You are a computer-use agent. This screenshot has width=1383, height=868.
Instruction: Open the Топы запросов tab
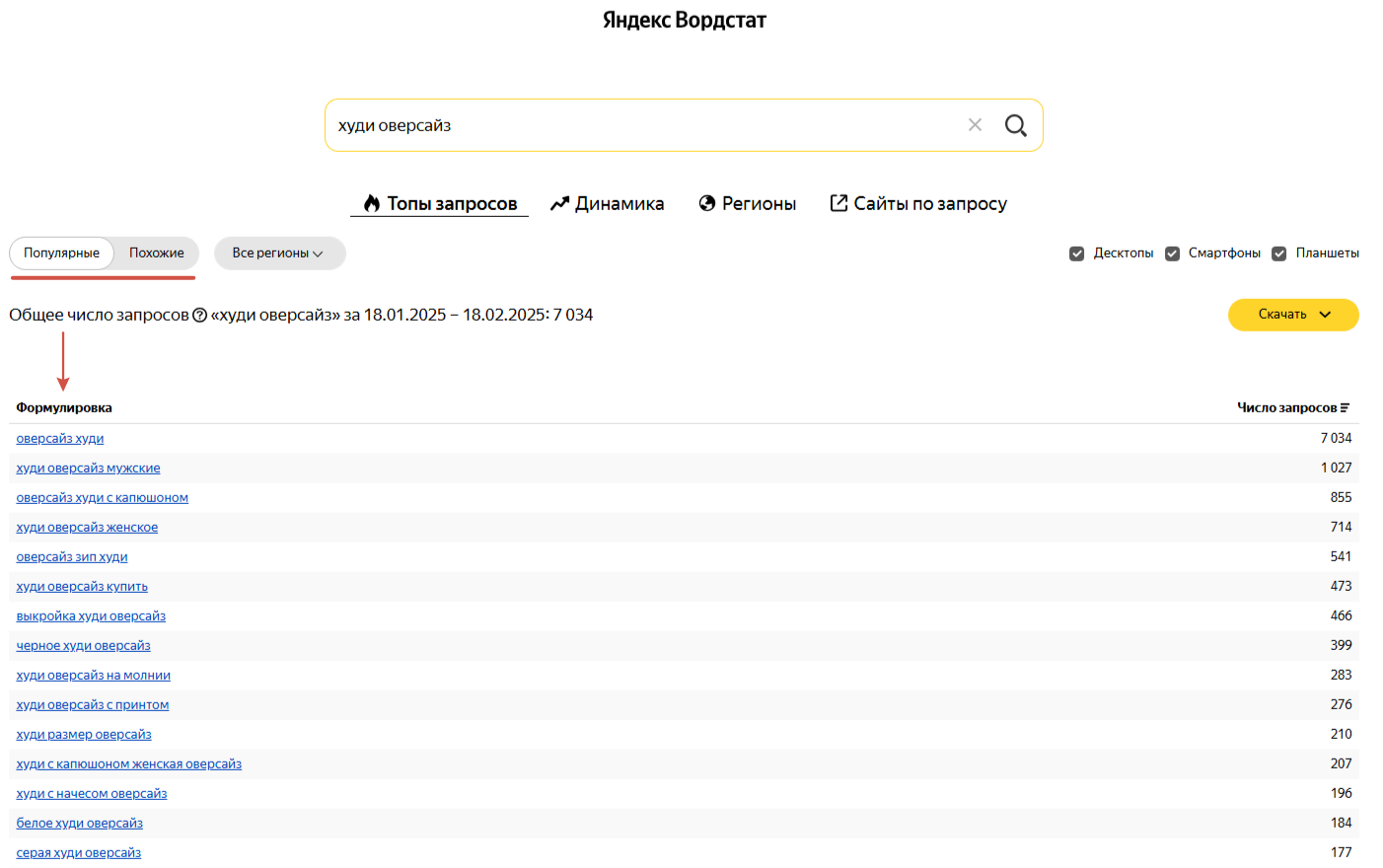pyautogui.click(x=440, y=203)
